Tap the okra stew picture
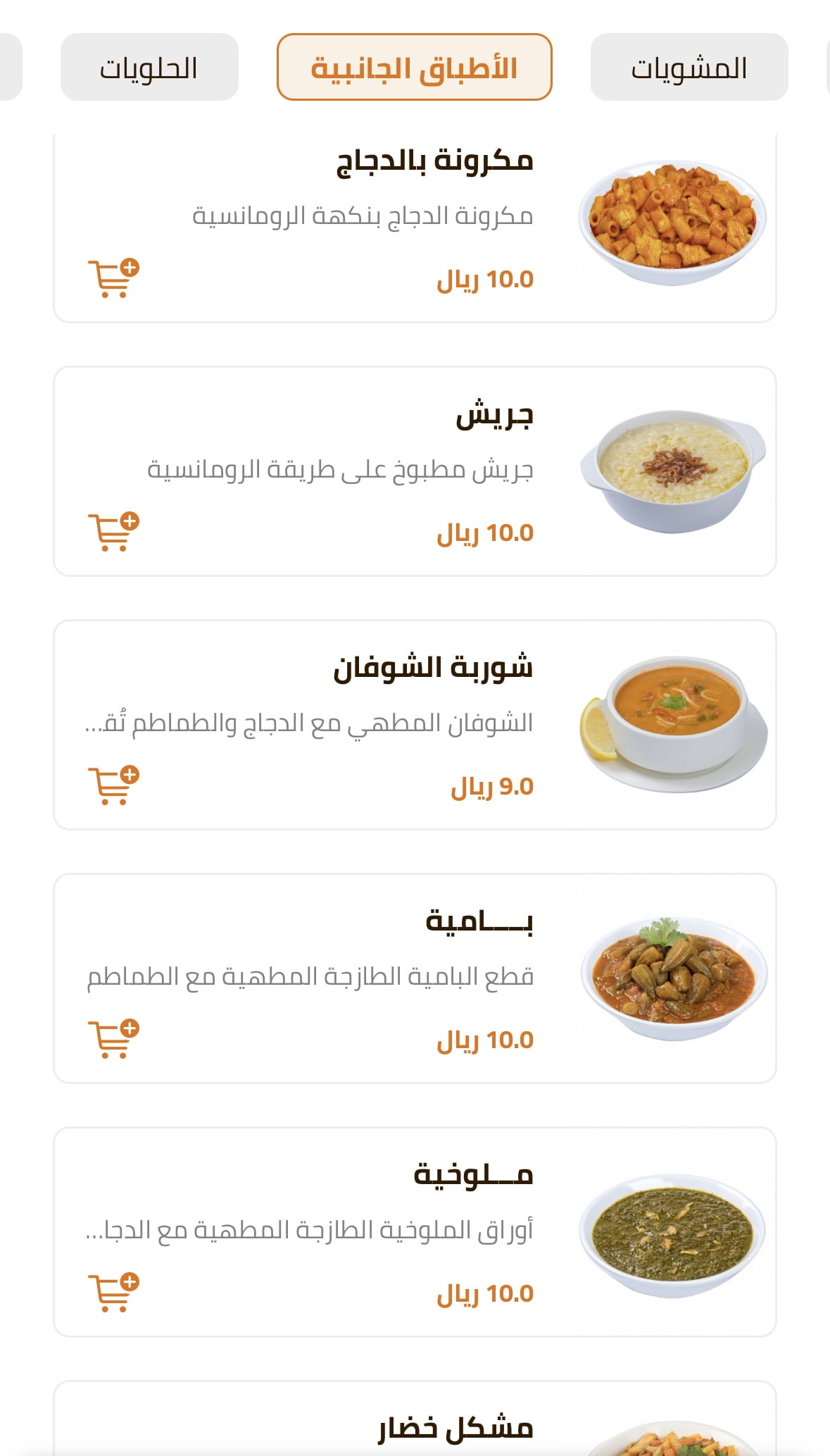830x1456 pixels. [x=672, y=978]
